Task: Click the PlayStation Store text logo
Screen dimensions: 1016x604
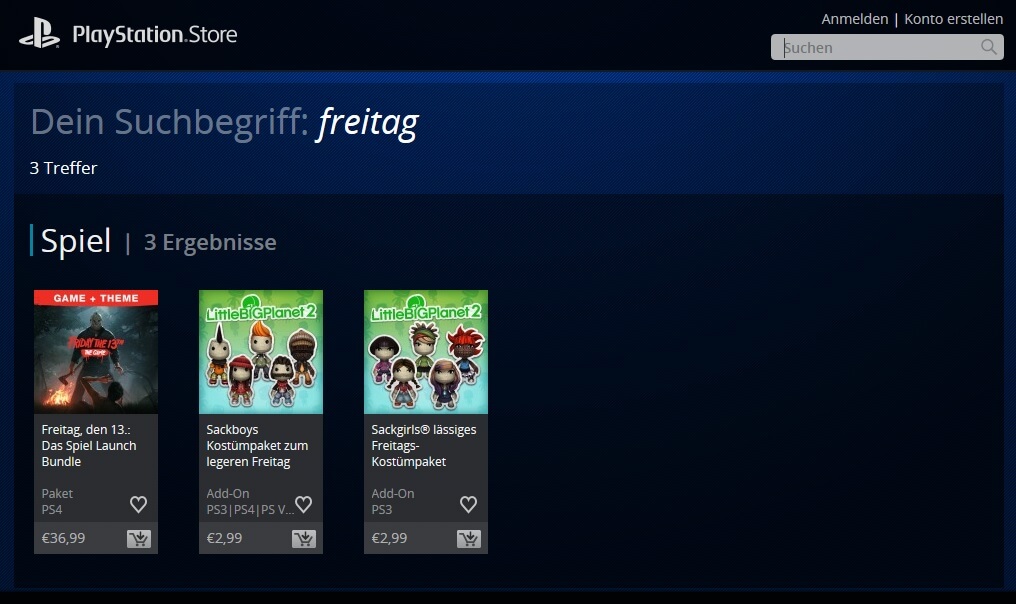Action: pos(155,34)
